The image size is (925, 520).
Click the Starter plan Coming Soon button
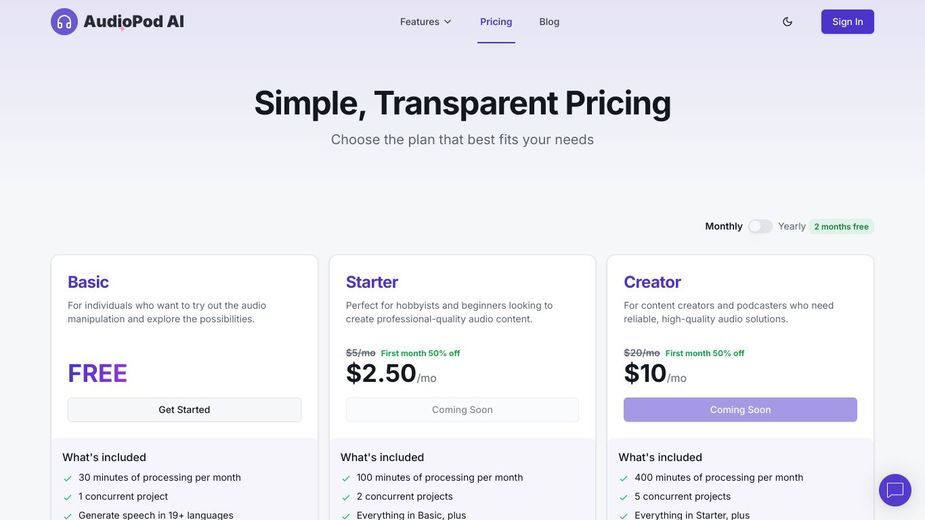pos(462,410)
